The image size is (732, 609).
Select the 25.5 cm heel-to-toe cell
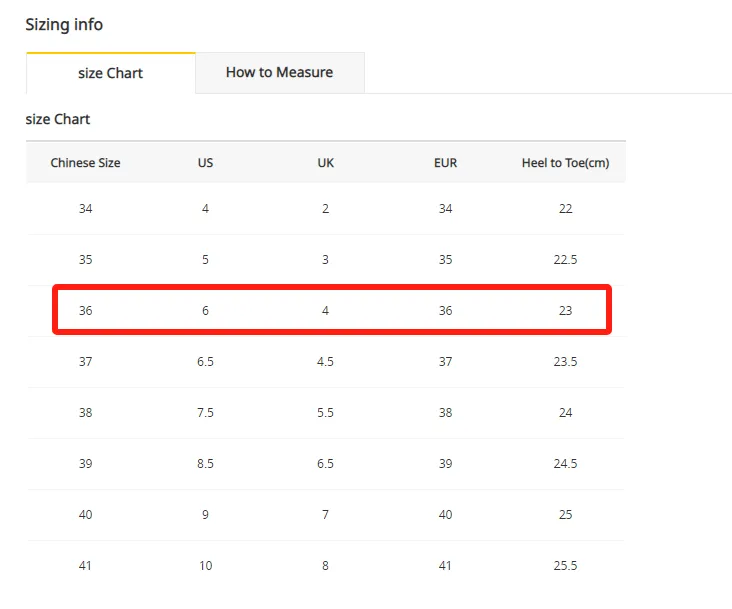click(565, 565)
